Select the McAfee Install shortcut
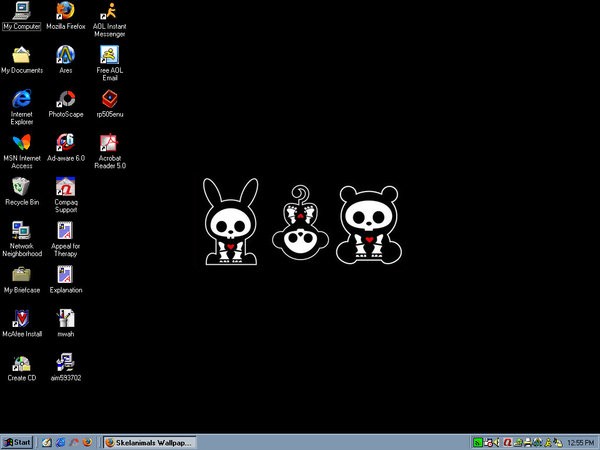Viewport: 600px width, 450px height. 21,323
